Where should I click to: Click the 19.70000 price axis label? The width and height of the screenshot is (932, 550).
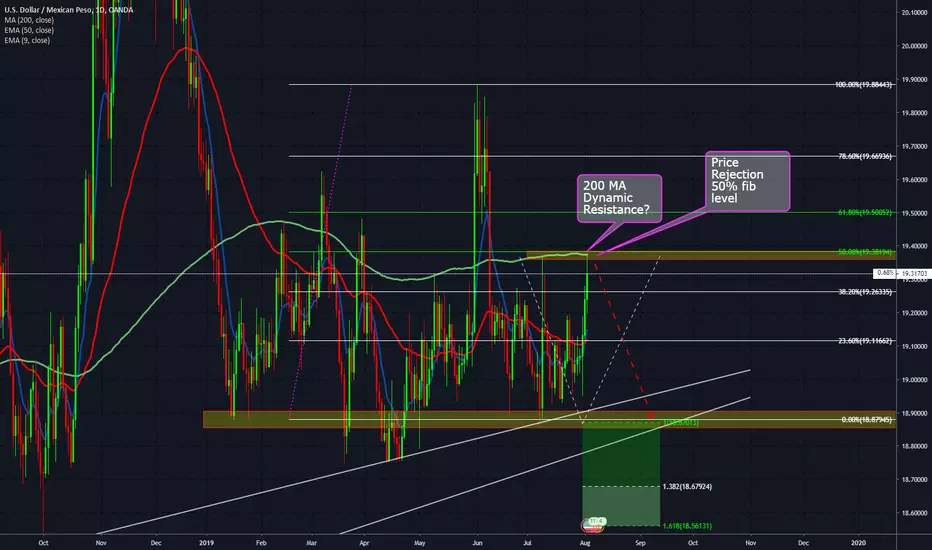tap(914, 146)
